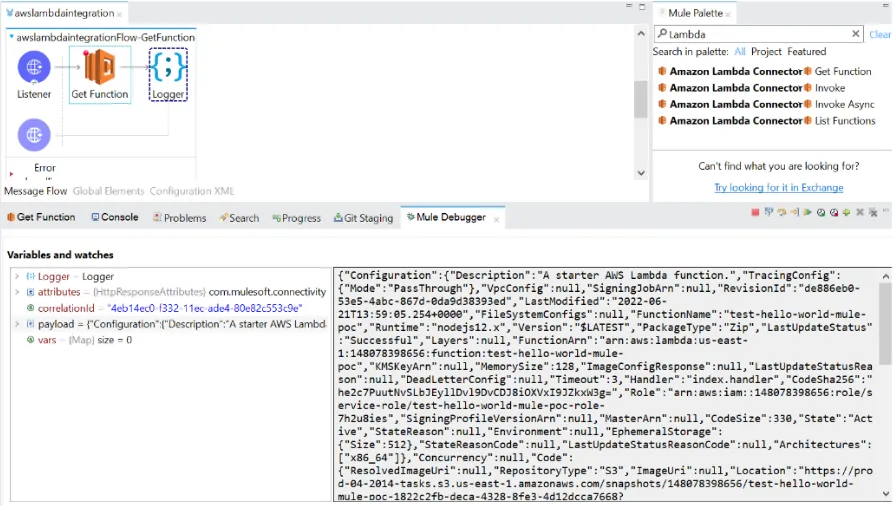The image size is (893, 506).
Task: Pick Amazon Lambda Connector Invoke operation
Action: [752, 88]
